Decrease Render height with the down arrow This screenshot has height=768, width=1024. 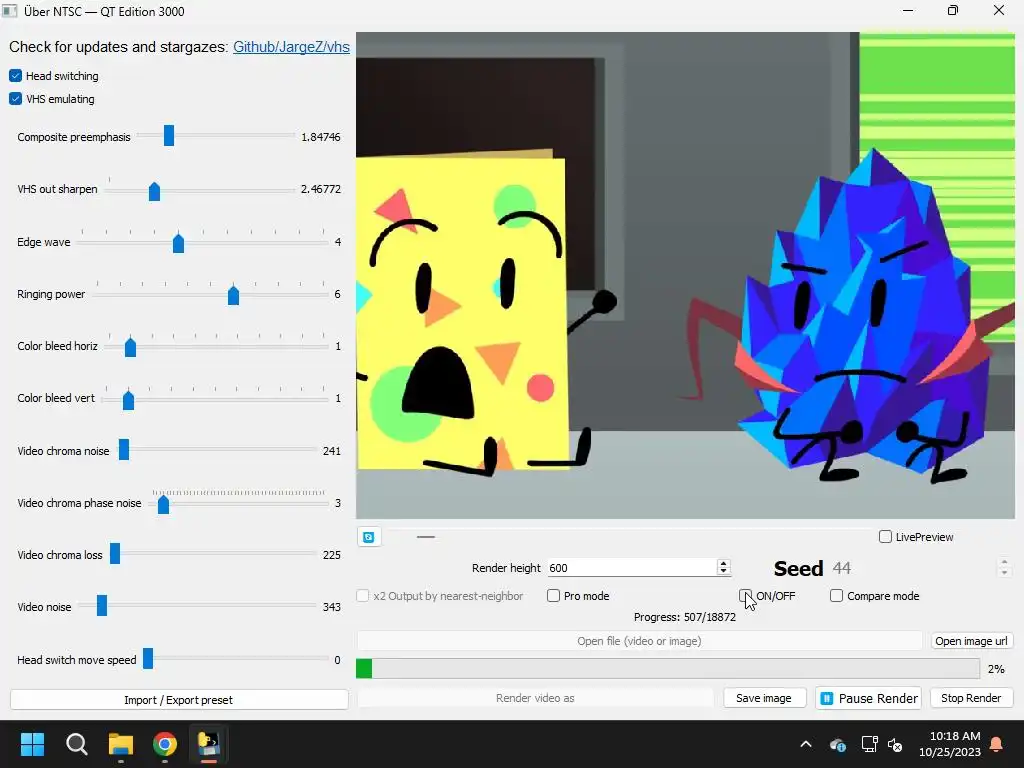click(723, 571)
